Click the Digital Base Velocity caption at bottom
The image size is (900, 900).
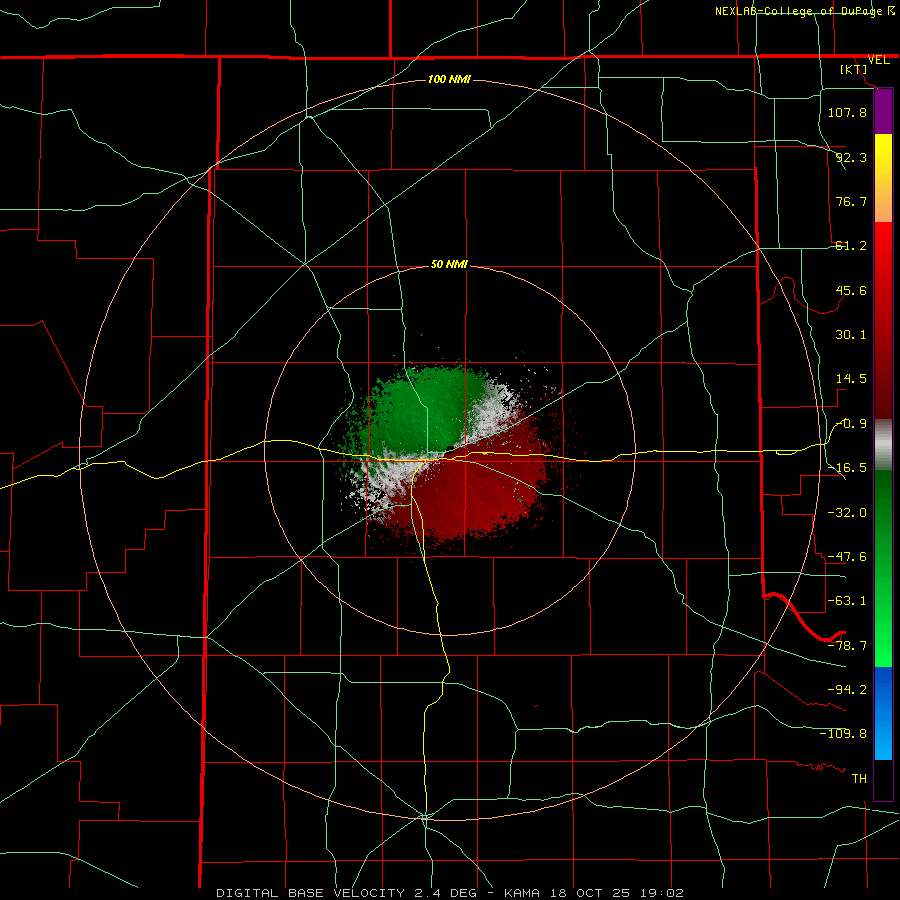[x=450, y=893]
